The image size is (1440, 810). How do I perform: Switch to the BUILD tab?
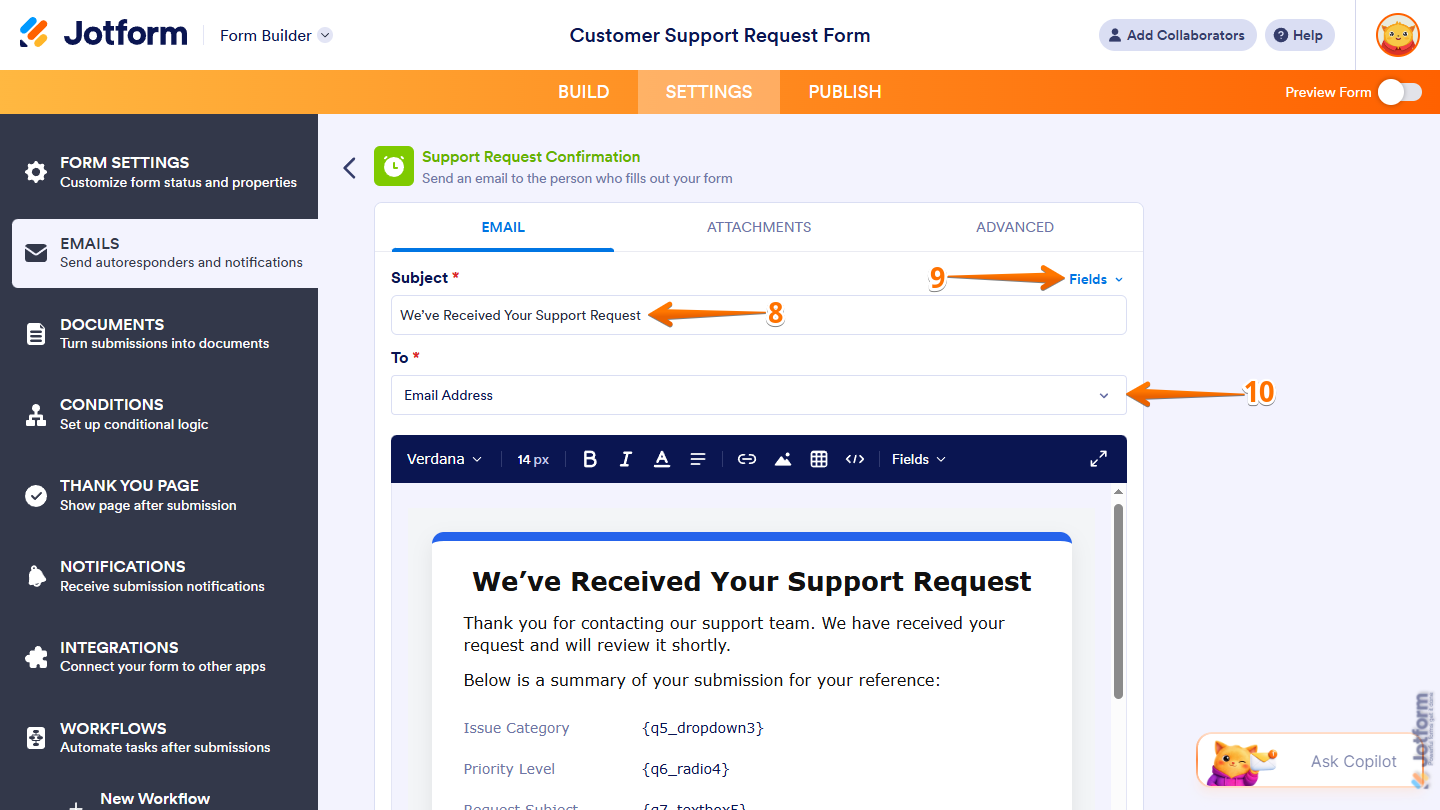tap(584, 92)
